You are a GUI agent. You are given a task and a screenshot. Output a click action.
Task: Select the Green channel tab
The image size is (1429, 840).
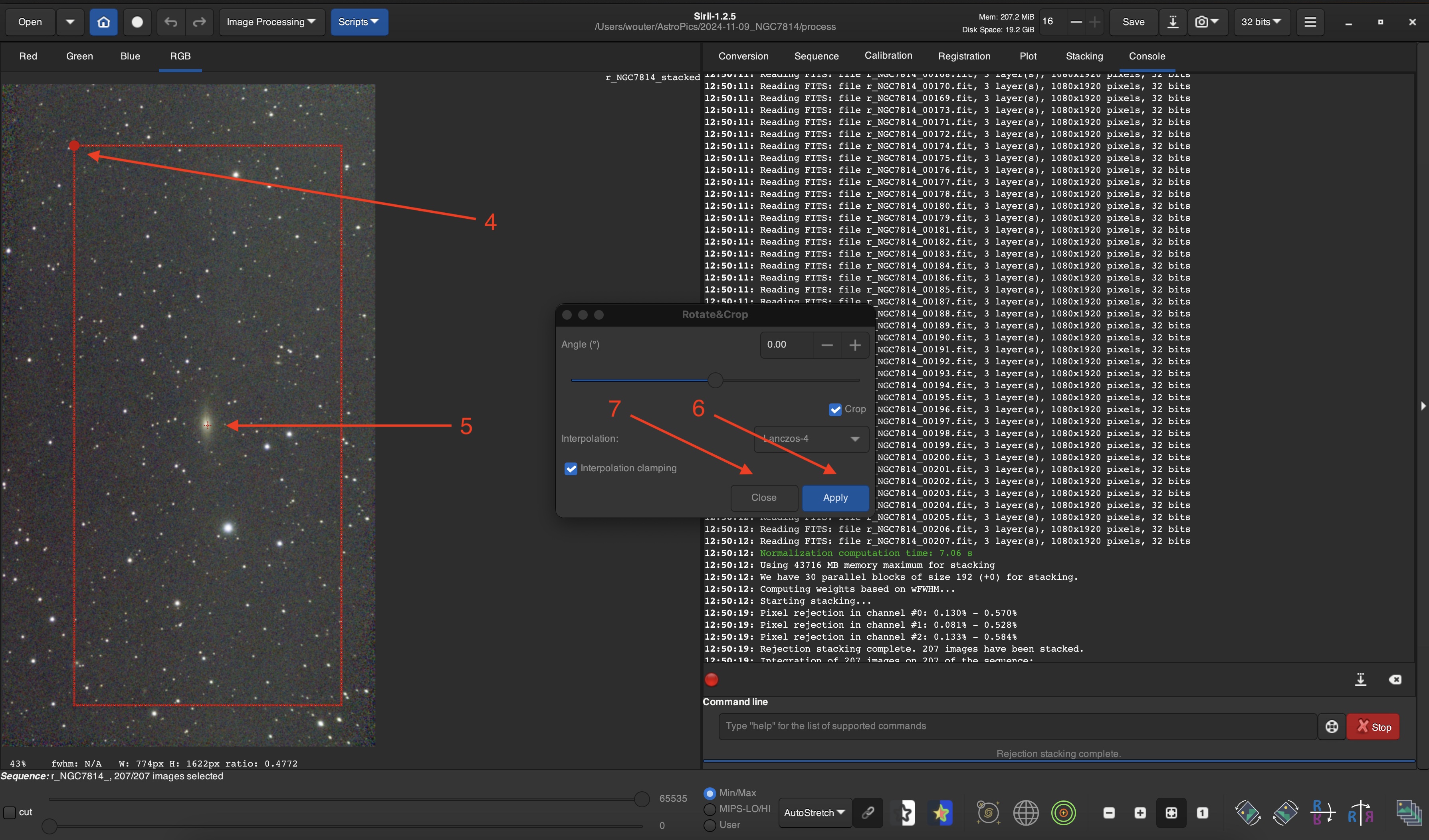coord(79,56)
